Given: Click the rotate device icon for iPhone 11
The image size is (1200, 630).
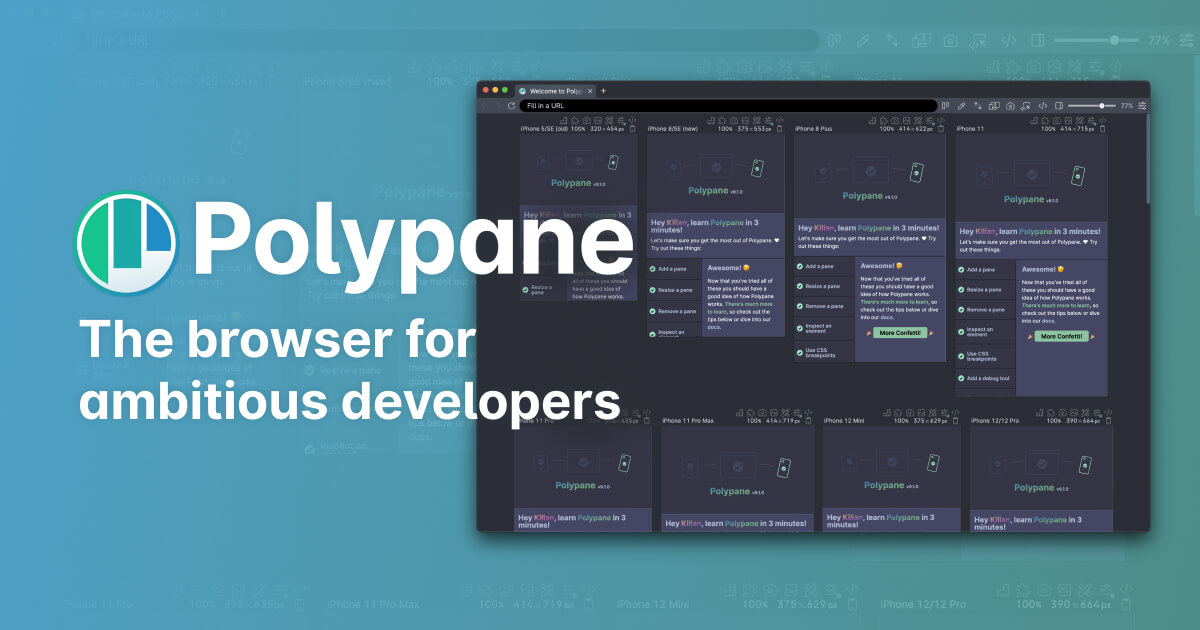Looking at the screenshot, I should click(1103, 129).
